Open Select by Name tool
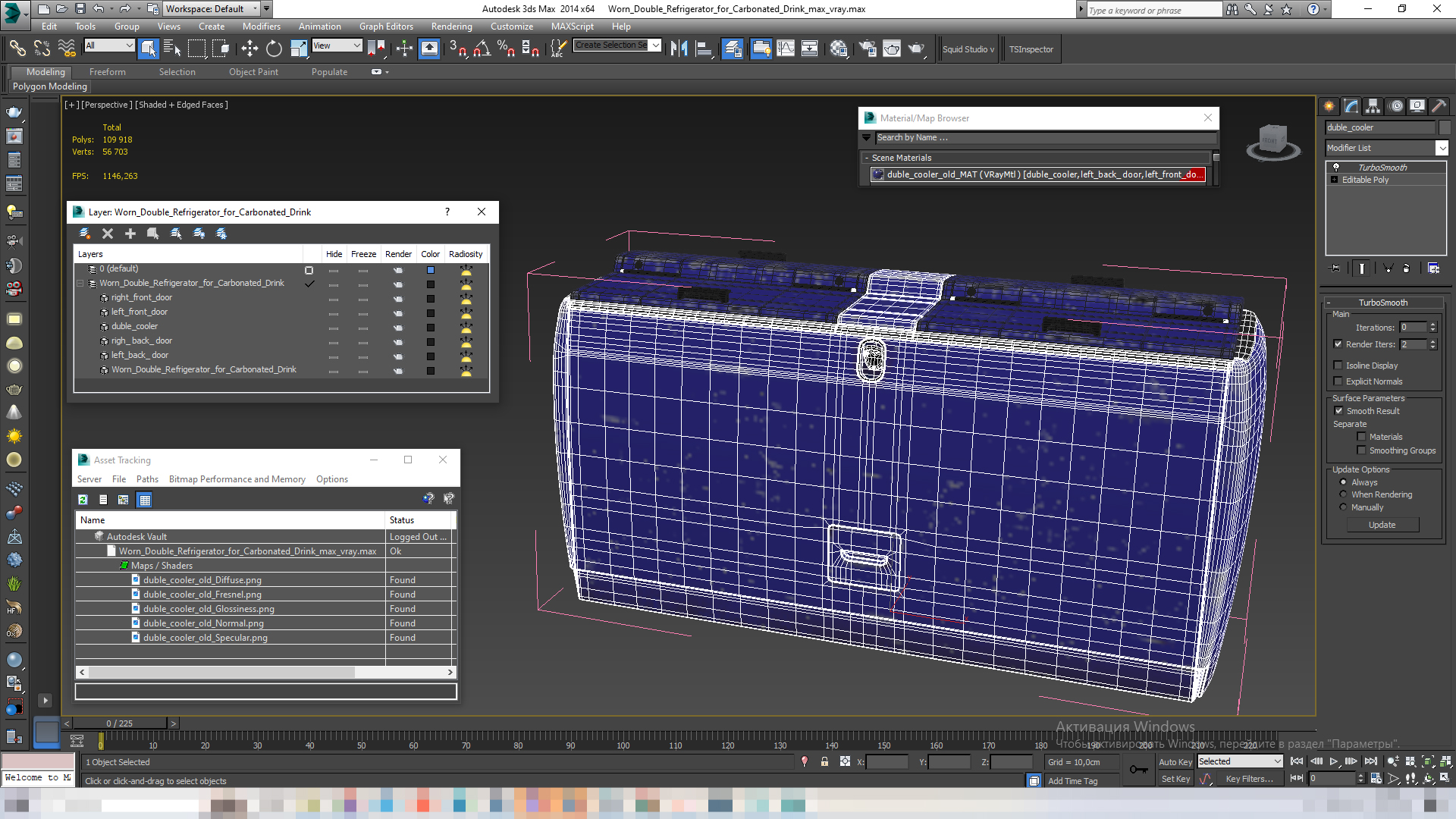The image size is (1456, 819). (172, 49)
